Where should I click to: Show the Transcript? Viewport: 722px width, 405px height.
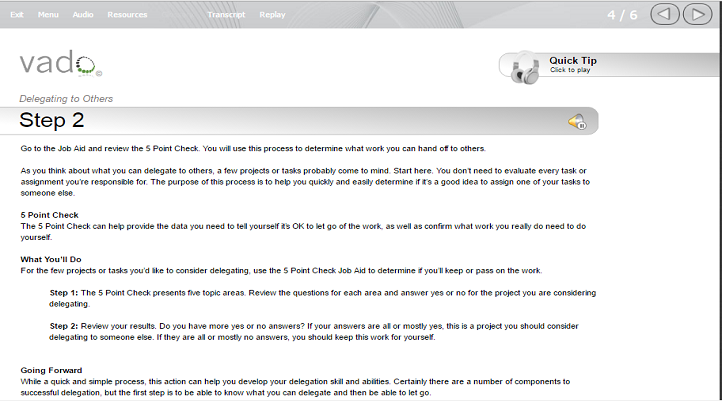[226, 15]
